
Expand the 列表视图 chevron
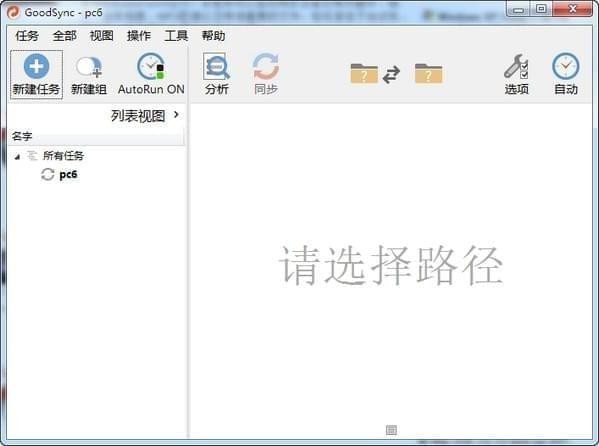pyautogui.click(x=176, y=114)
